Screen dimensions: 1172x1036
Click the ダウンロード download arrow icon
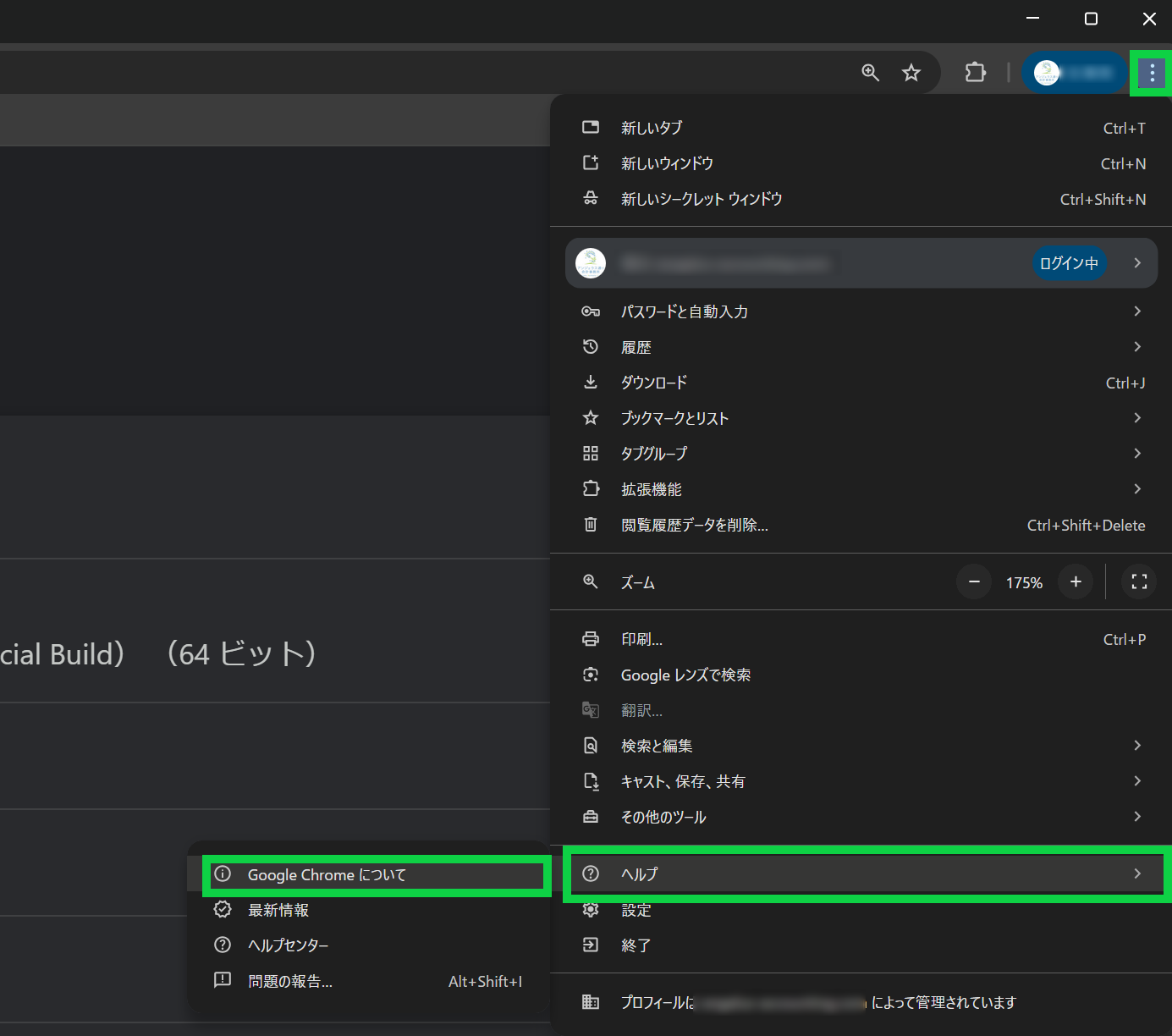point(591,383)
